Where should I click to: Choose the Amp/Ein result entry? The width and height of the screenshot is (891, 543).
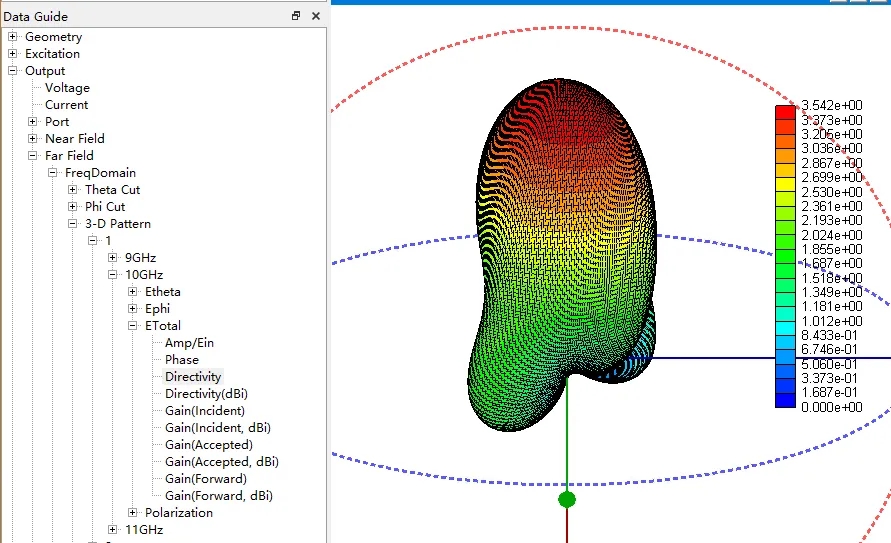tap(189, 342)
